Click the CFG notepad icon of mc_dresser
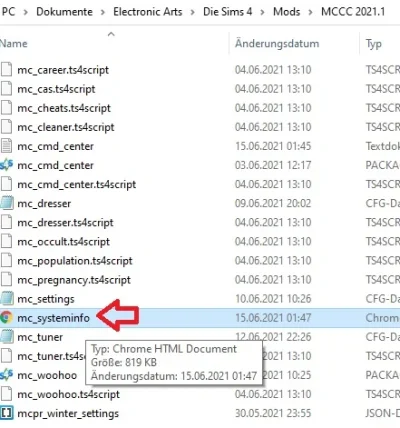 pyautogui.click(x=7, y=203)
